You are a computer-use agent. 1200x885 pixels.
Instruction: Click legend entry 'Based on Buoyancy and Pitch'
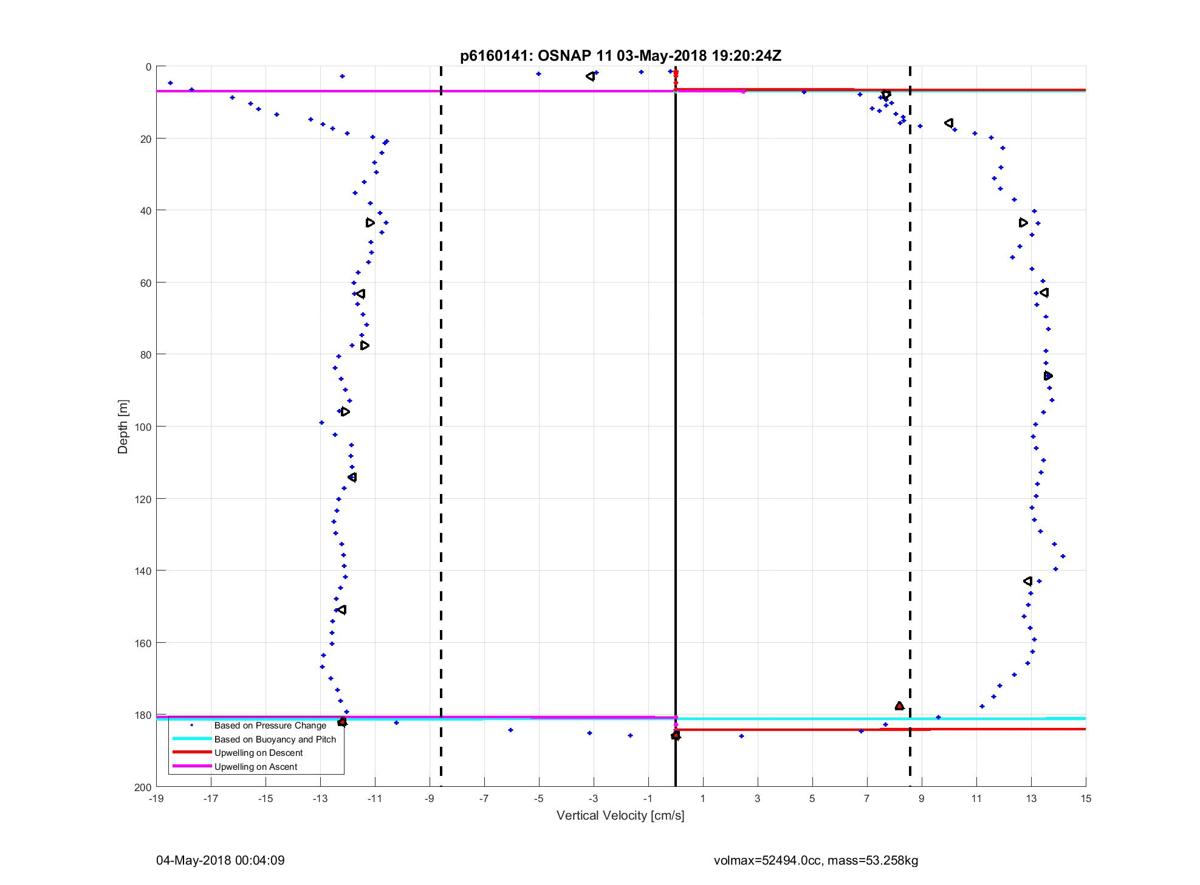pyautogui.click(x=275, y=739)
